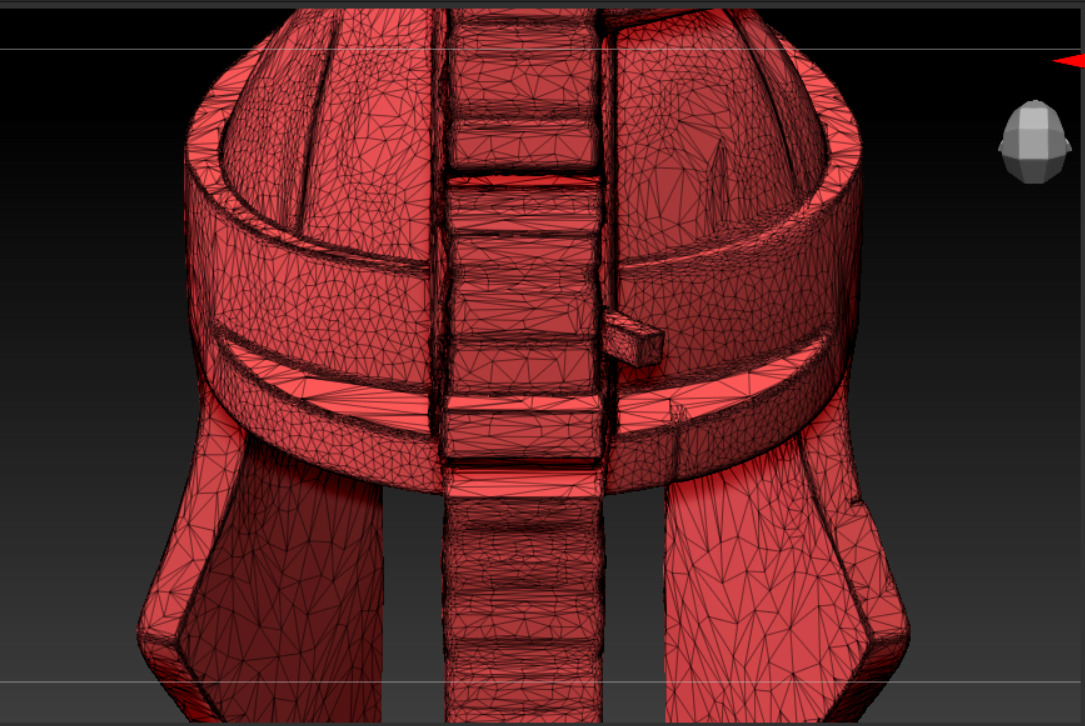Screen dimensions: 1085x726
Task: Click the gray head camera-orientation gizmo
Action: (x=1034, y=142)
